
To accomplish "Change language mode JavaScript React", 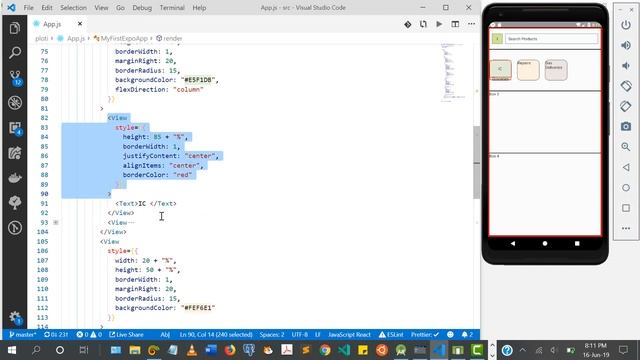I will tap(349, 335).
